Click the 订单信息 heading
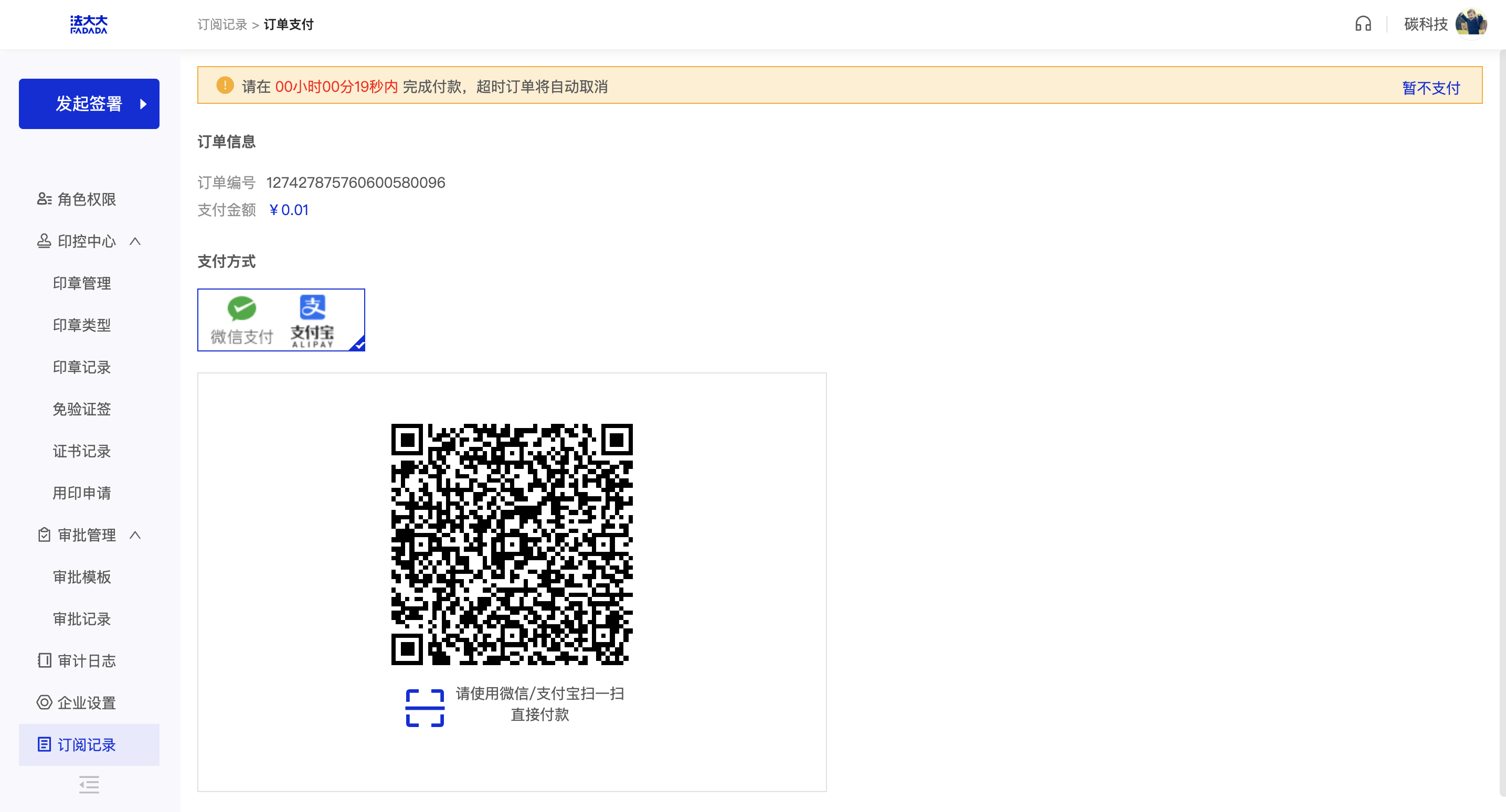This screenshot has height=812, width=1506. pyautogui.click(x=226, y=142)
